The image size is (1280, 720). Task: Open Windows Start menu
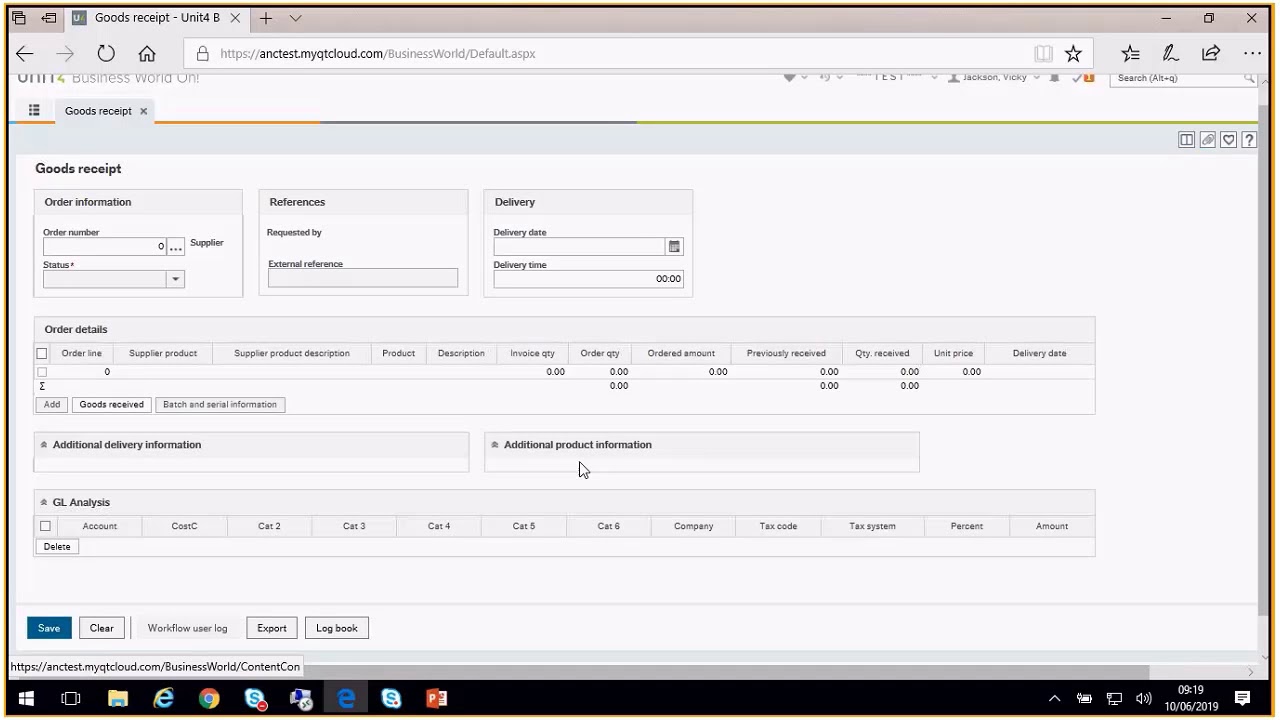coord(26,699)
